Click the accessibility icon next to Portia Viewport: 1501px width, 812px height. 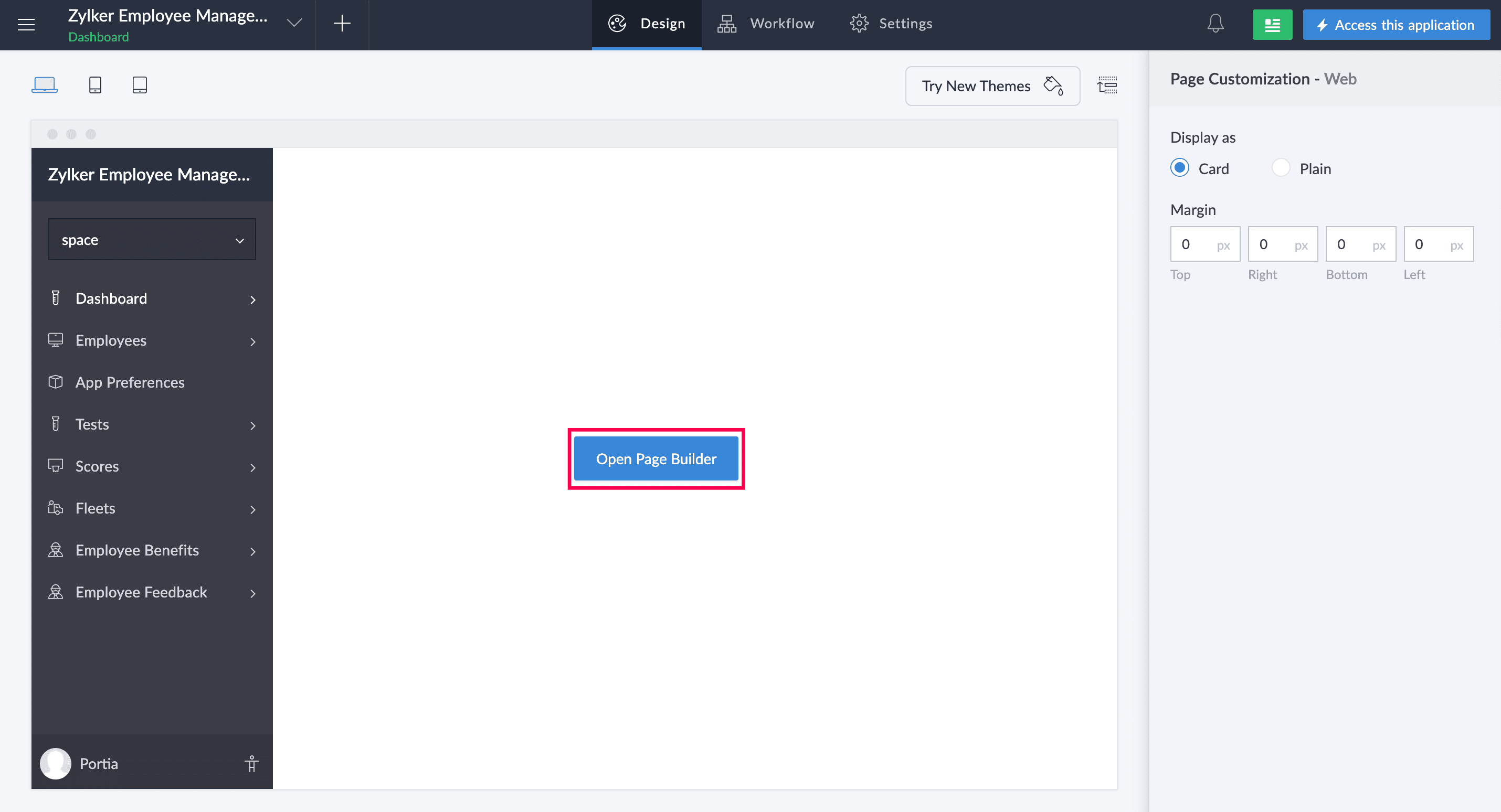pyautogui.click(x=252, y=763)
